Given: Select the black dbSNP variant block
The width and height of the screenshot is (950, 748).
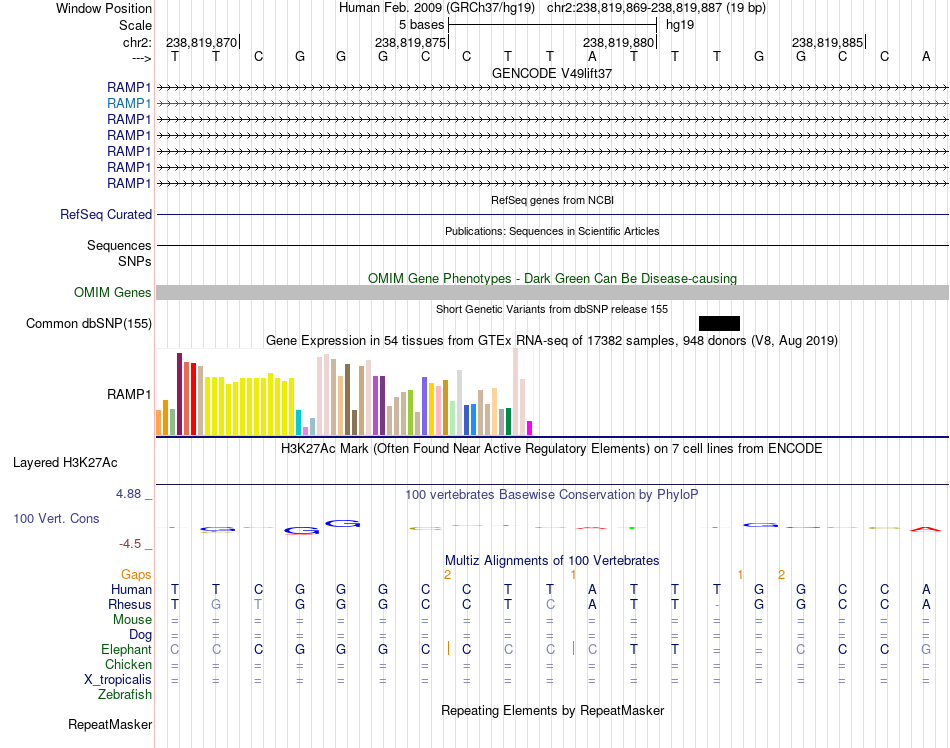Looking at the screenshot, I should pos(719,323).
